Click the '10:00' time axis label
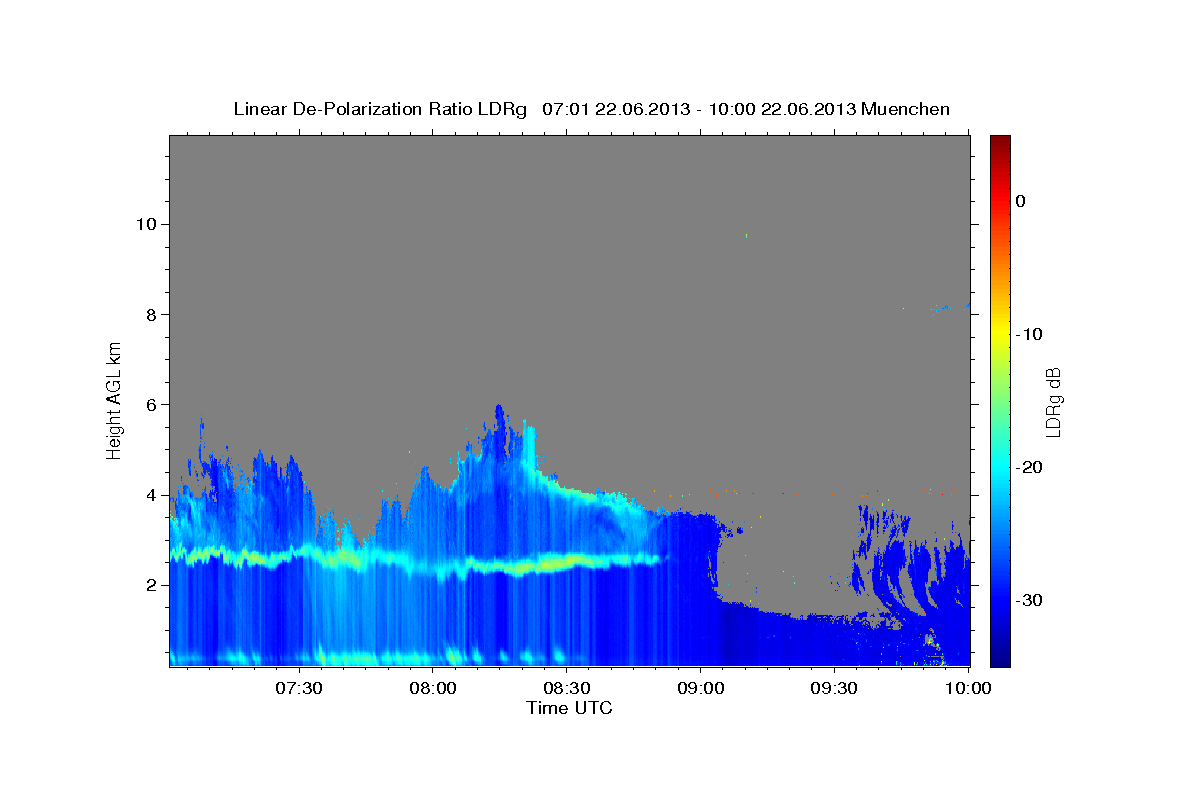The height and width of the screenshot is (800, 1200). pos(968,688)
